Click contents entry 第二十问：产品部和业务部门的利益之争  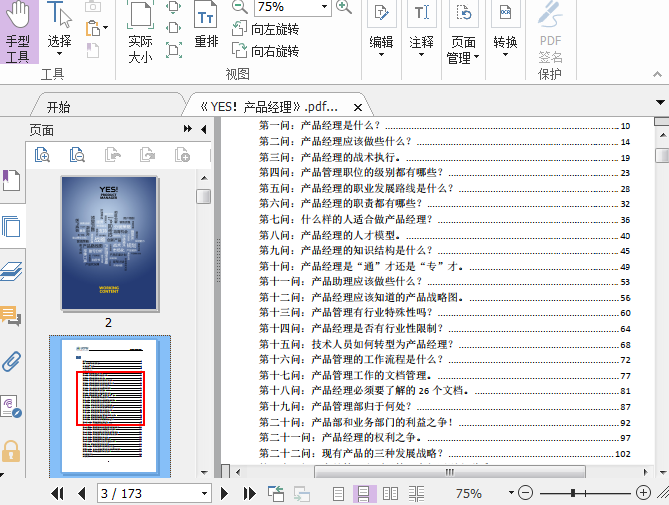point(445,423)
